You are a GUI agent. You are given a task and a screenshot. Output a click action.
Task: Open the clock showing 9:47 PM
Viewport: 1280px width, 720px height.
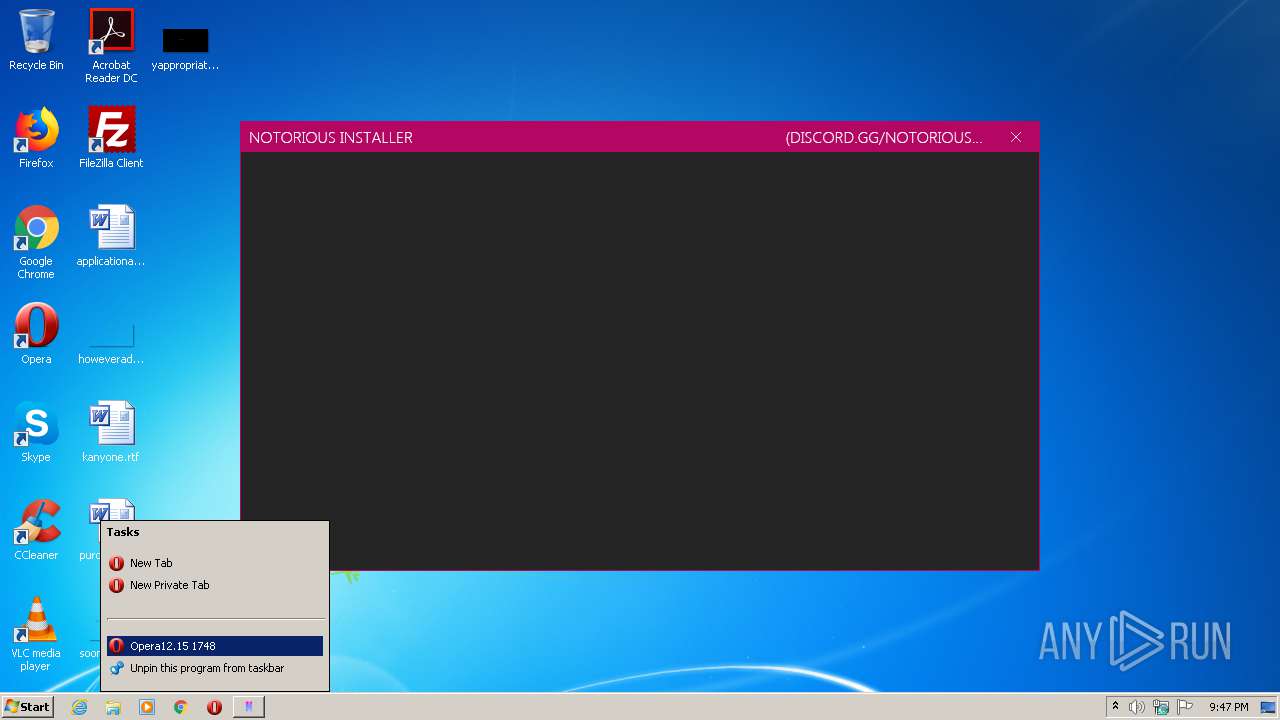(x=1228, y=707)
